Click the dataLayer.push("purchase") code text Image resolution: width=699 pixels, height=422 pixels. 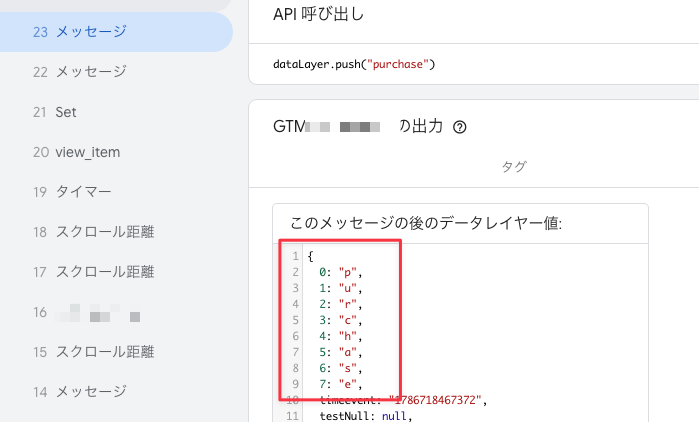(x=354, y=64)
